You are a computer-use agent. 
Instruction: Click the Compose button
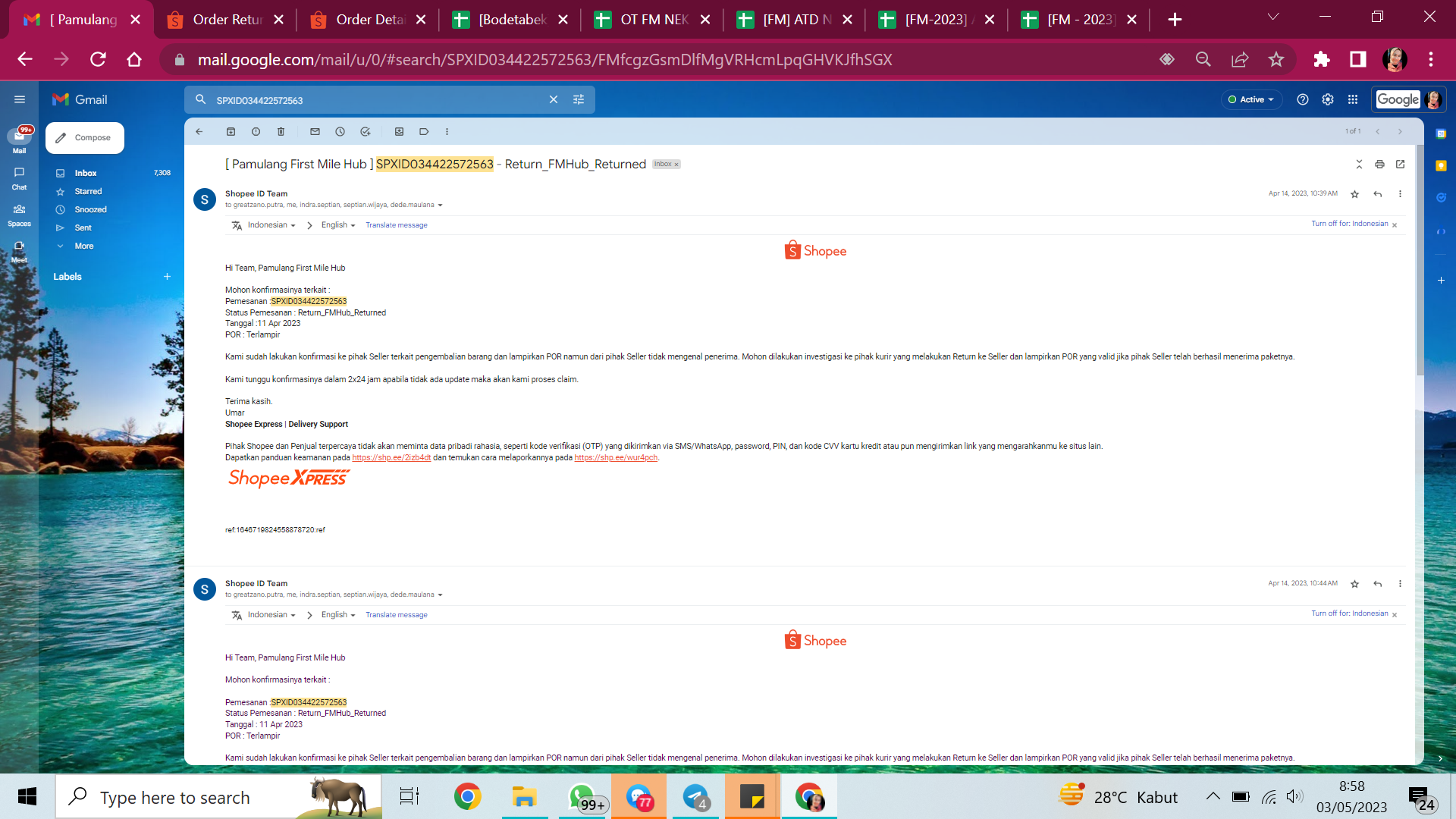tap(85, 138)
